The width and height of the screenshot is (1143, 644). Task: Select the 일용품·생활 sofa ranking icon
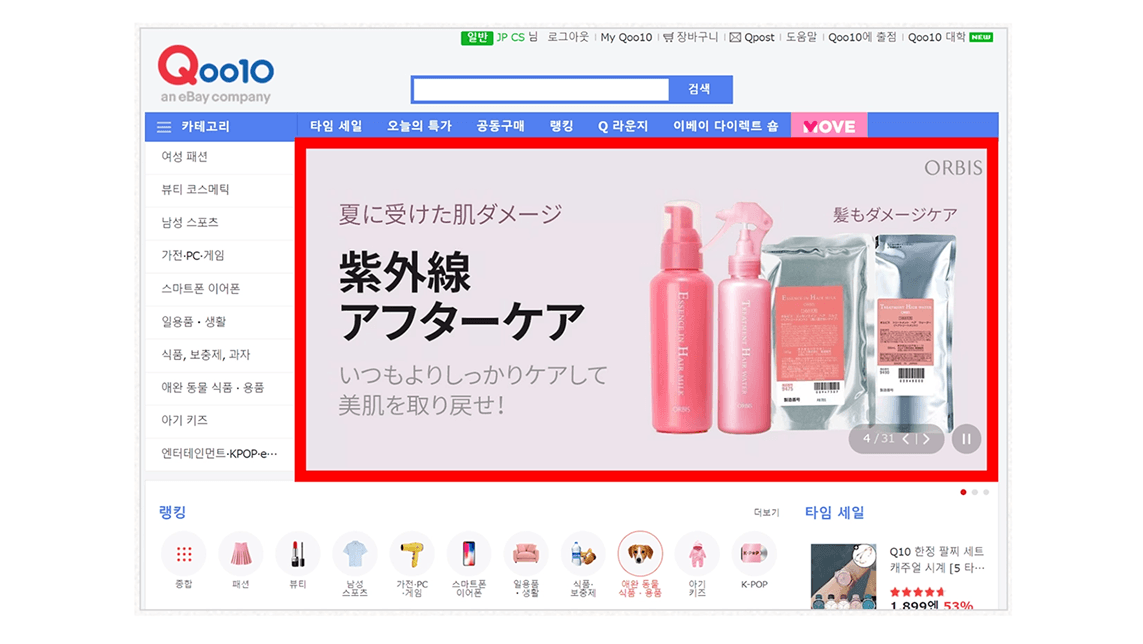coord(526,554)
